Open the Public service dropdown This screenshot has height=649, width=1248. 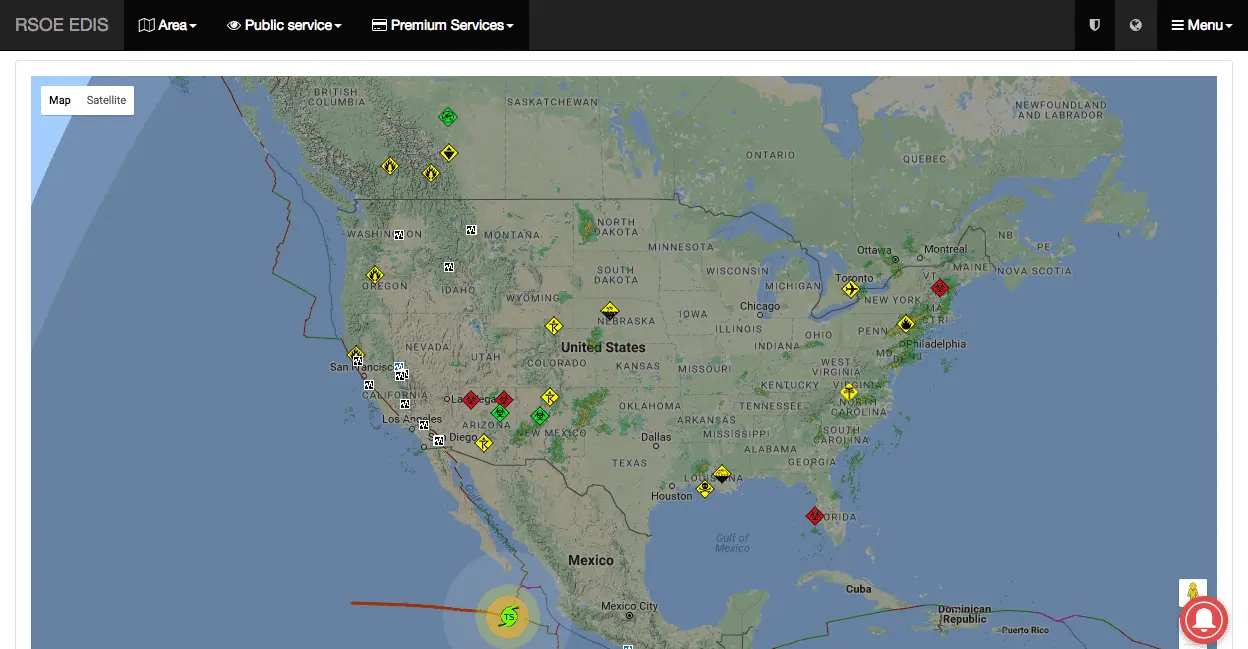(284, 25)
